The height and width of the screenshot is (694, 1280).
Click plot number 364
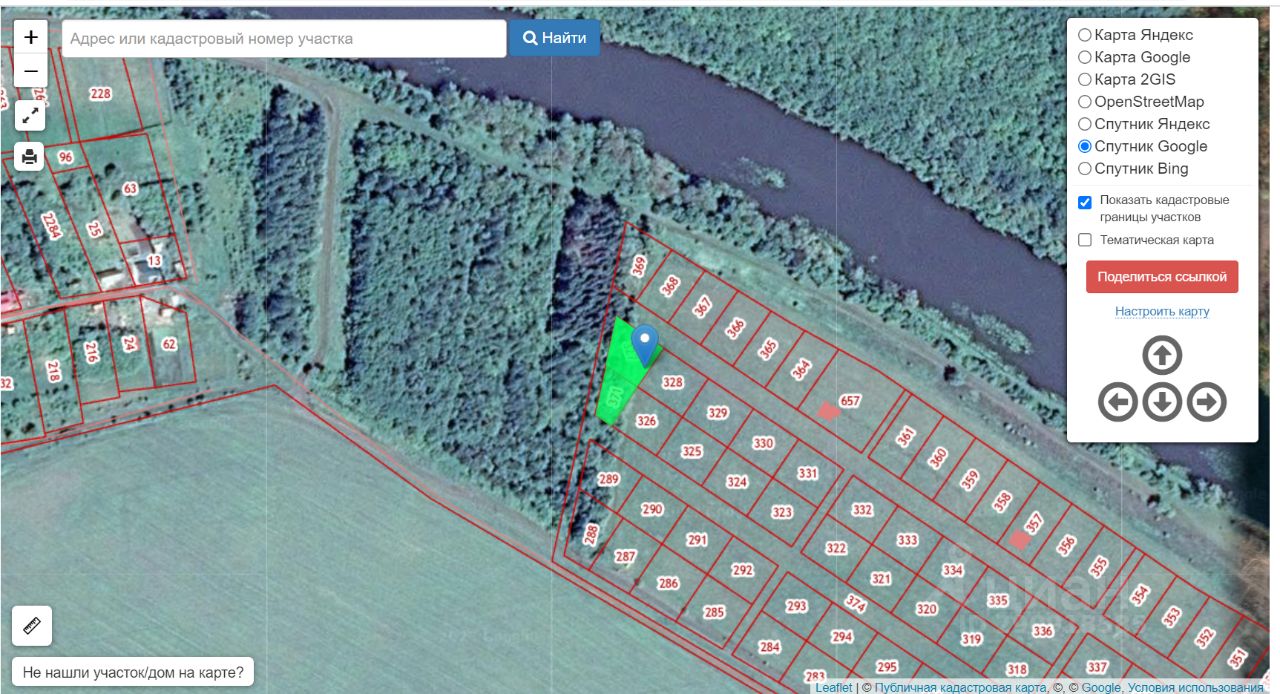[801, 369]
